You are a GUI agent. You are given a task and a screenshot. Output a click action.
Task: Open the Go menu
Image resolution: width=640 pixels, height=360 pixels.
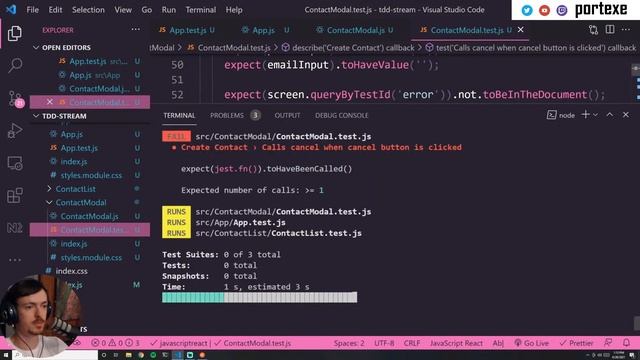[147, 10]
